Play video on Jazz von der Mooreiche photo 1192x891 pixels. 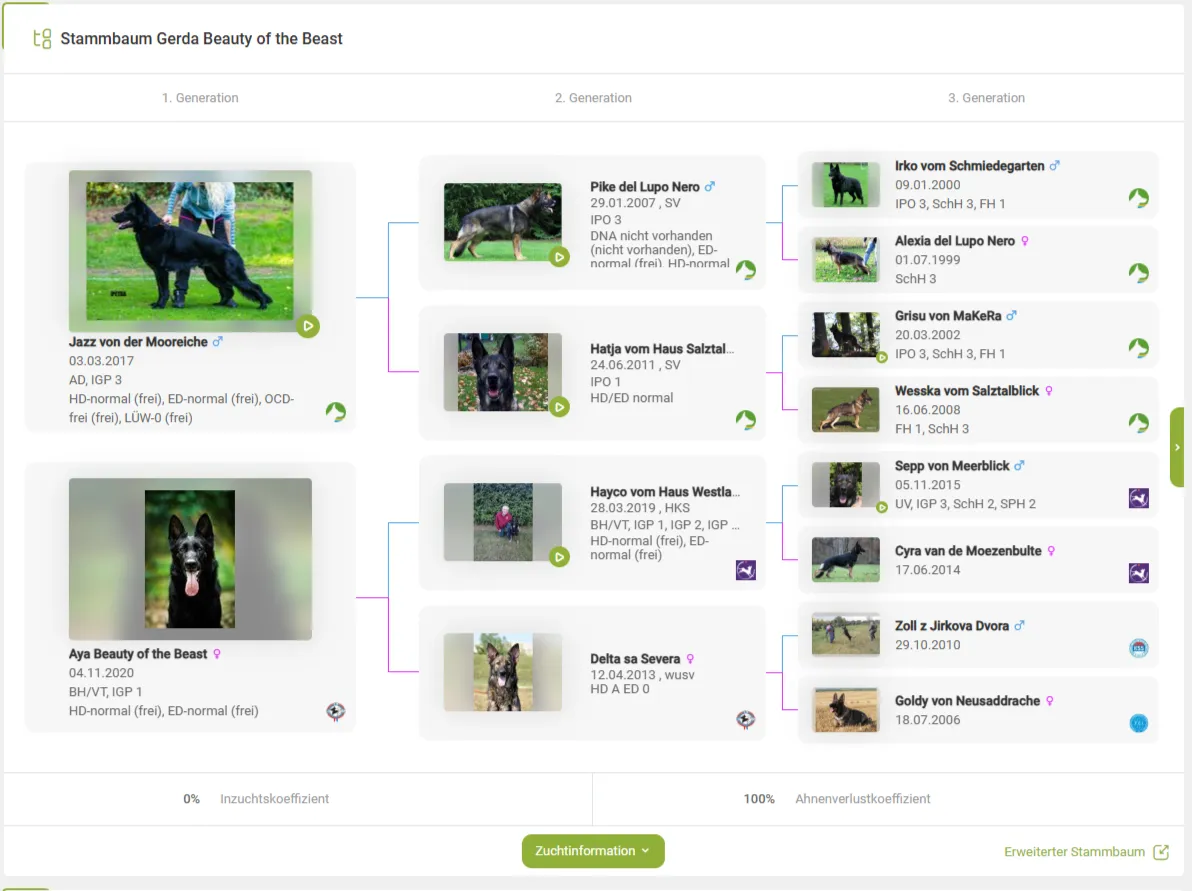[x=308, y=326]
